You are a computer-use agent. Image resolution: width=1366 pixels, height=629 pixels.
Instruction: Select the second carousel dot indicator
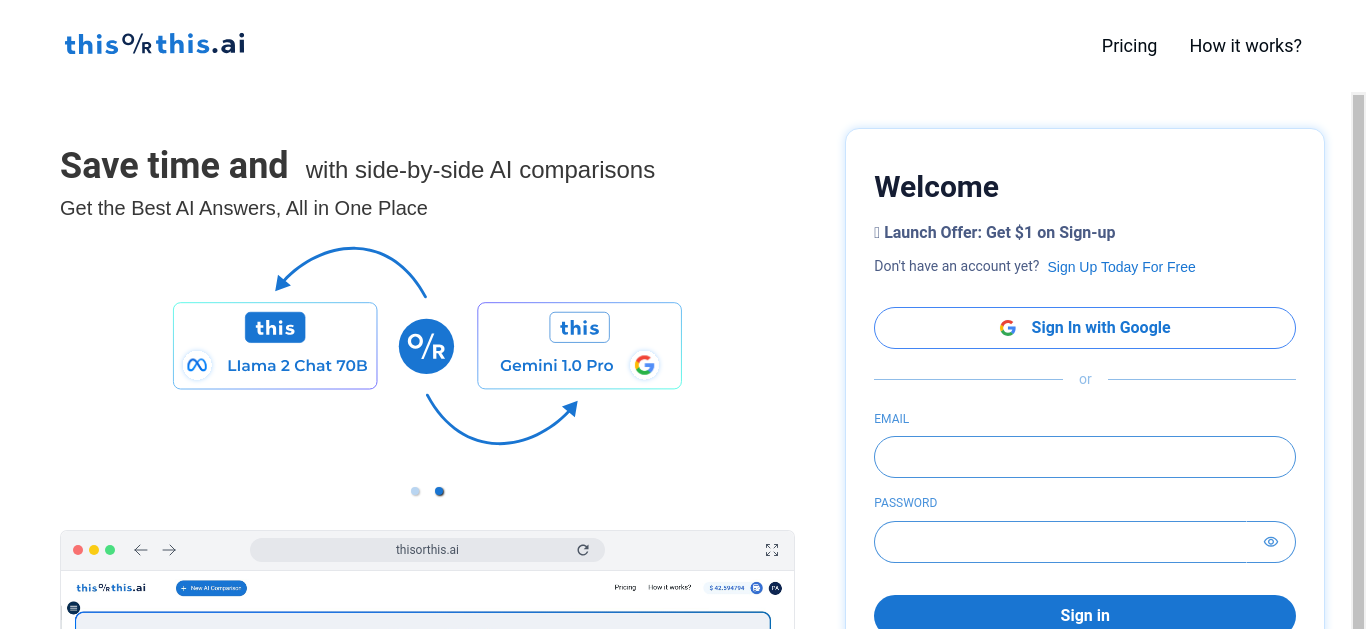tap(440, 491)
